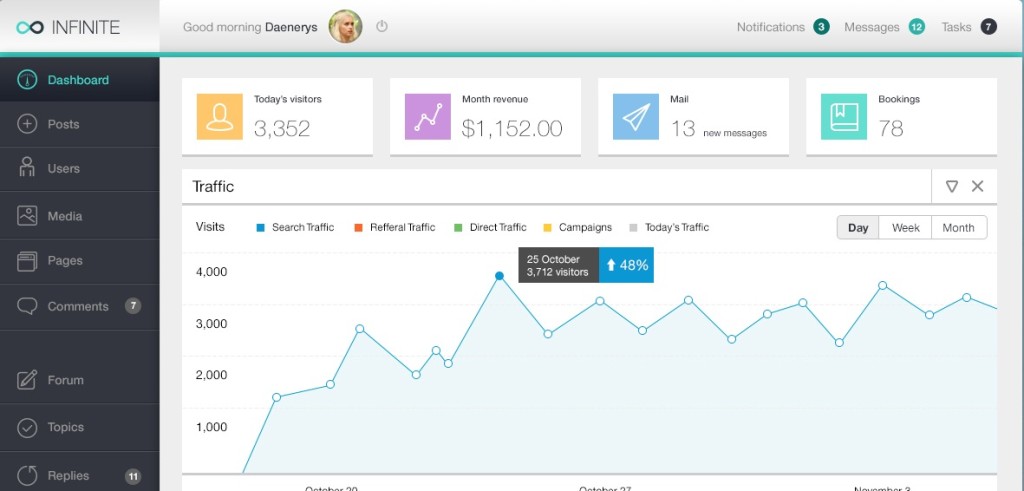This screenshot has height=491, width=1024.
Task: Click the blue Mail paper plane icon
Action: tap(636, 117)
